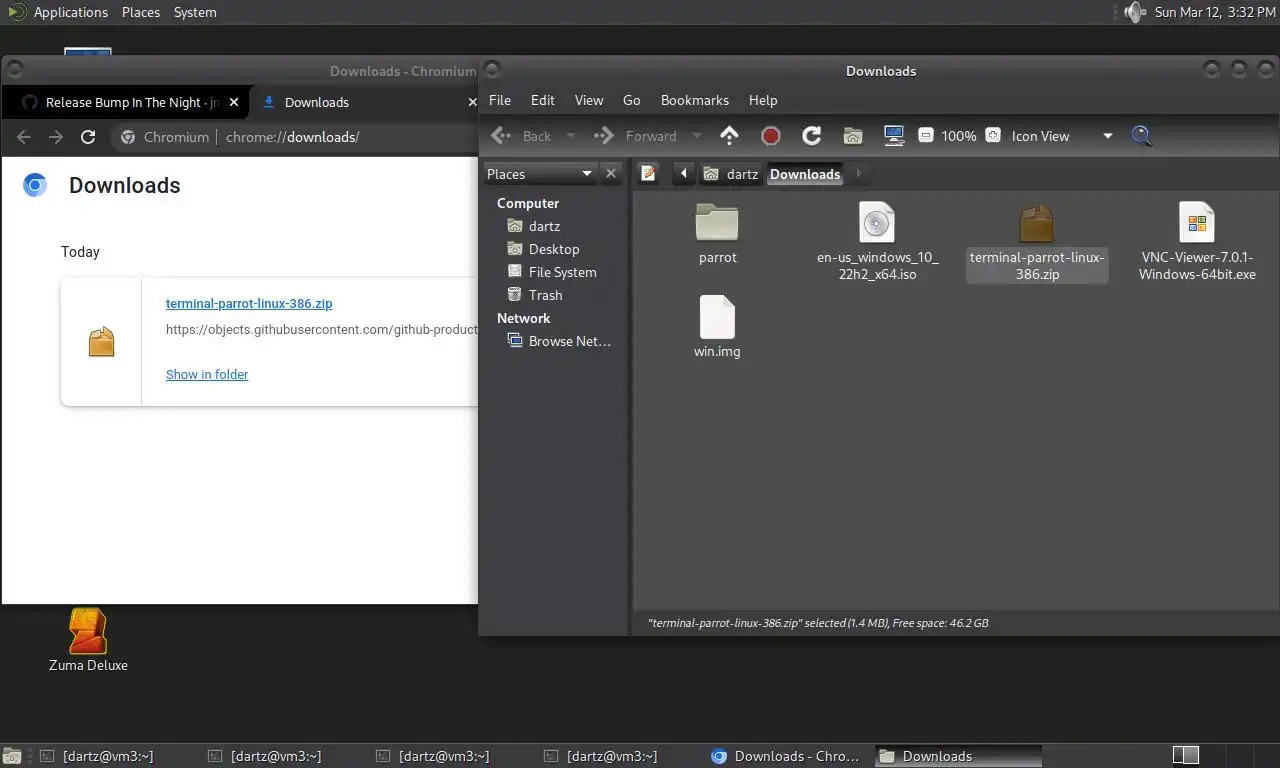The height and width of the screenshot is (768, 1280).
Task: Click Downloads file manager taskbar button
Action: 958,756
